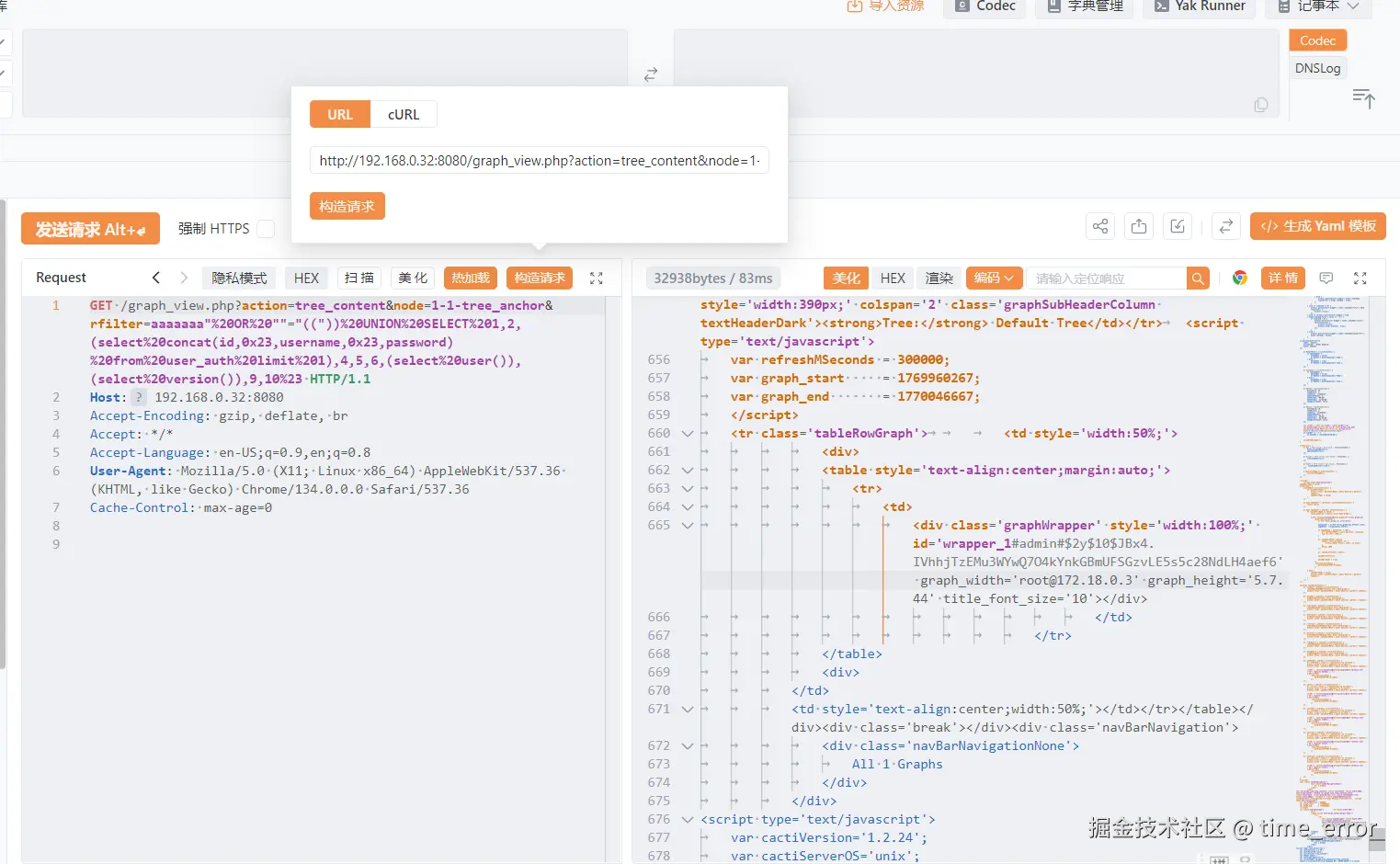The height and width of the screenshot is (864, 1400).
Task: Open the 详情 details button
Action: point(1282,278)
